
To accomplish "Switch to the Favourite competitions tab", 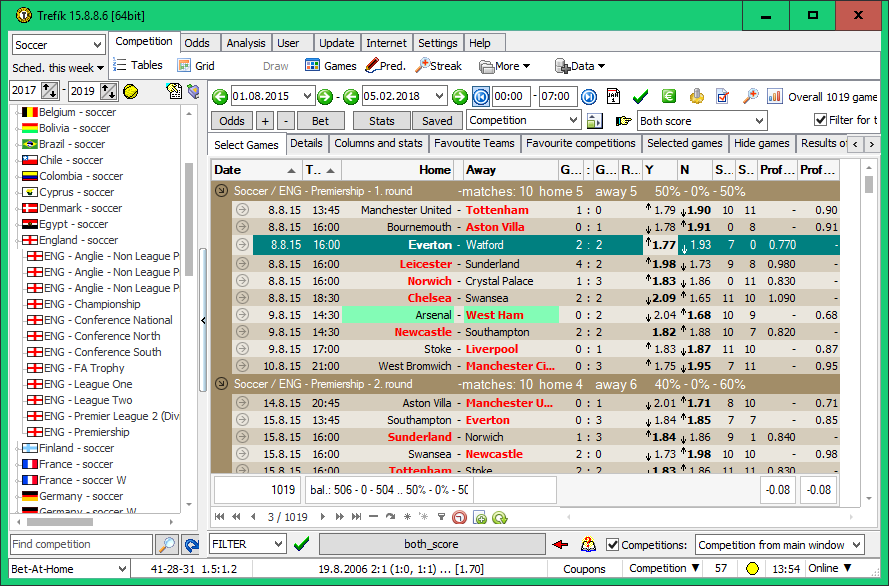I will [x=581, y=143].
